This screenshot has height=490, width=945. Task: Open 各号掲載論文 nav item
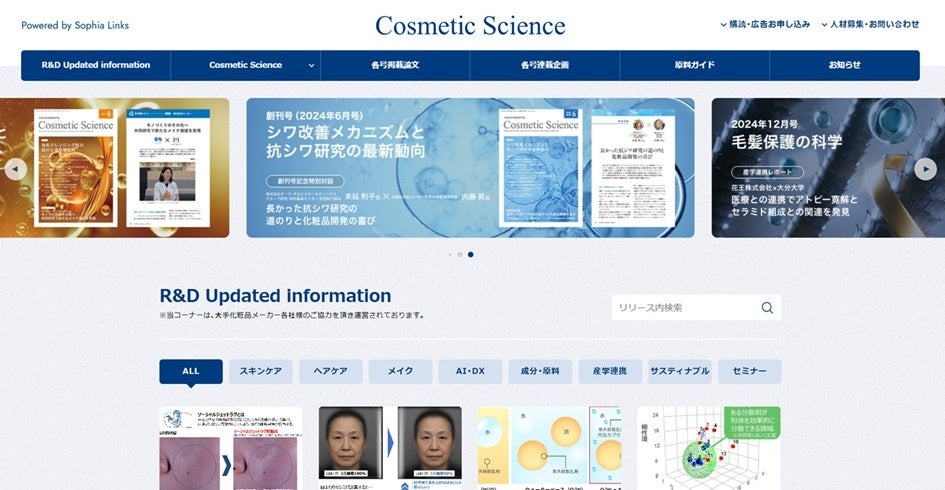tap(395, 65)
